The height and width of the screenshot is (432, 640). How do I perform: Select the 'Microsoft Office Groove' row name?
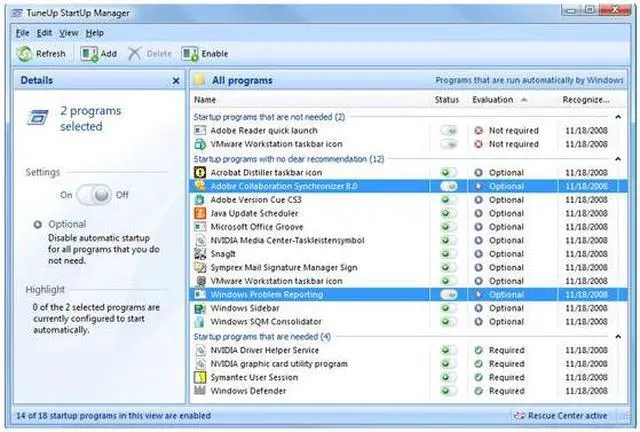click(257, 227)
